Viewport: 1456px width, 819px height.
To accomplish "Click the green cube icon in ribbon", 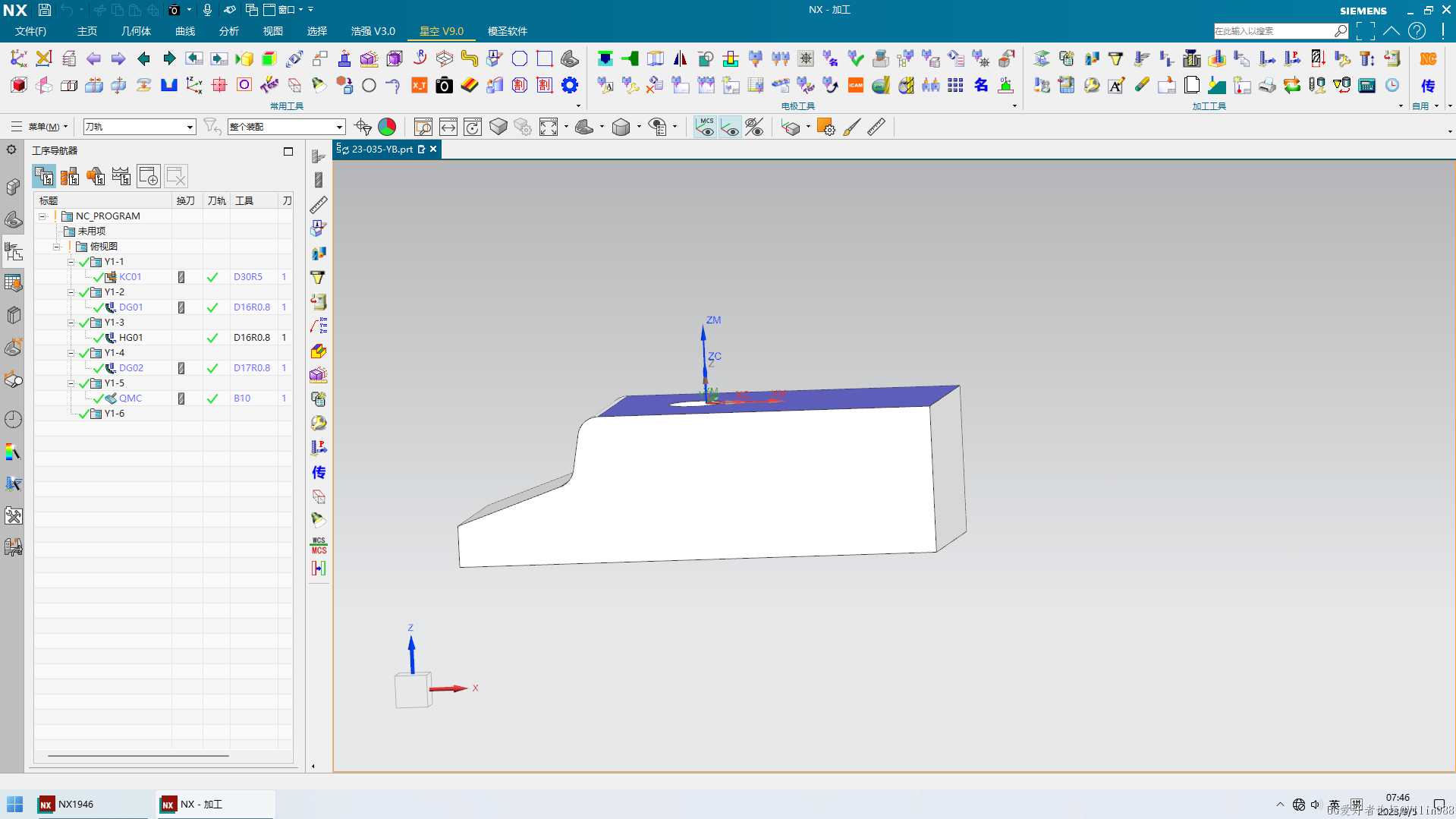I will click(x=269, y=59).
